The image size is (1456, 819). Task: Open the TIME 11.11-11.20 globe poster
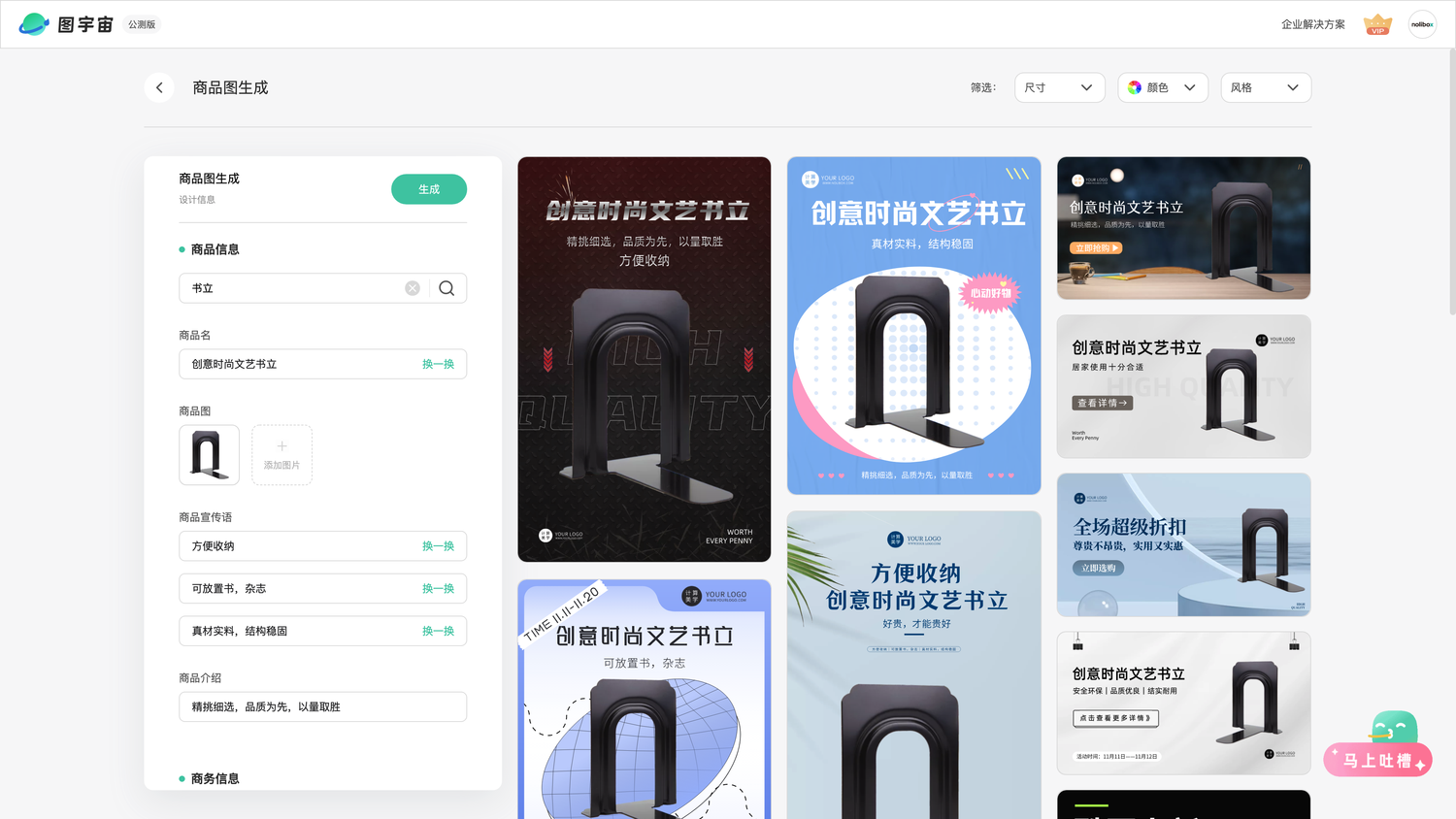645,699
